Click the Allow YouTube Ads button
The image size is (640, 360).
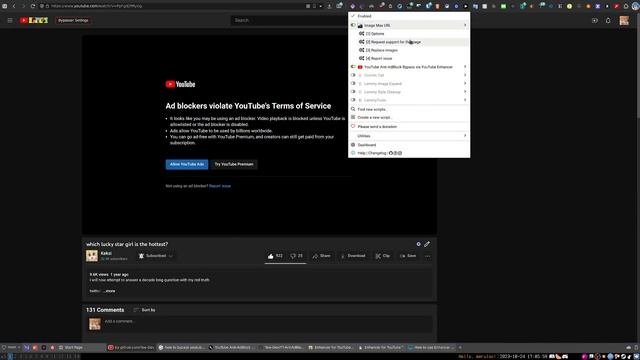(x=187, y=164)
